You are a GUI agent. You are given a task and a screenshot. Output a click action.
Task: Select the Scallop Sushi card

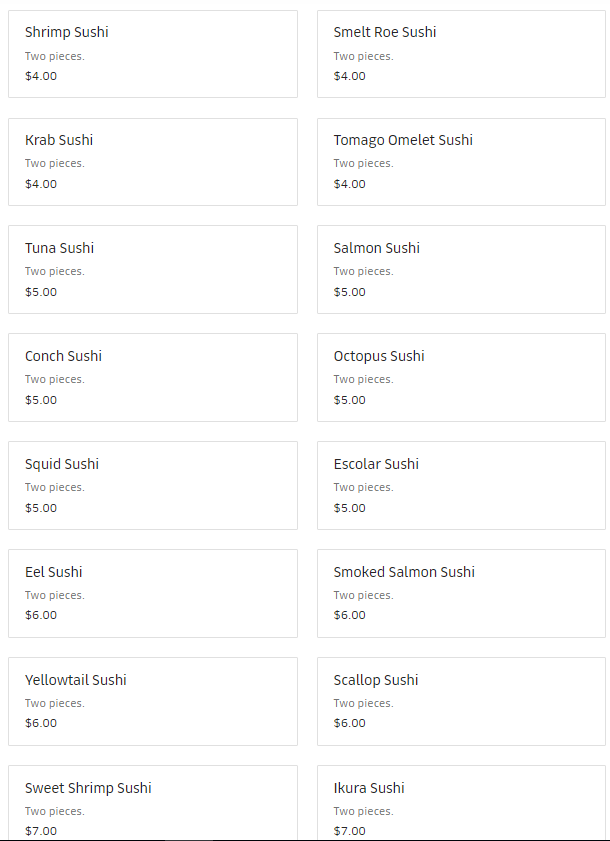click(x=461, y=701)
